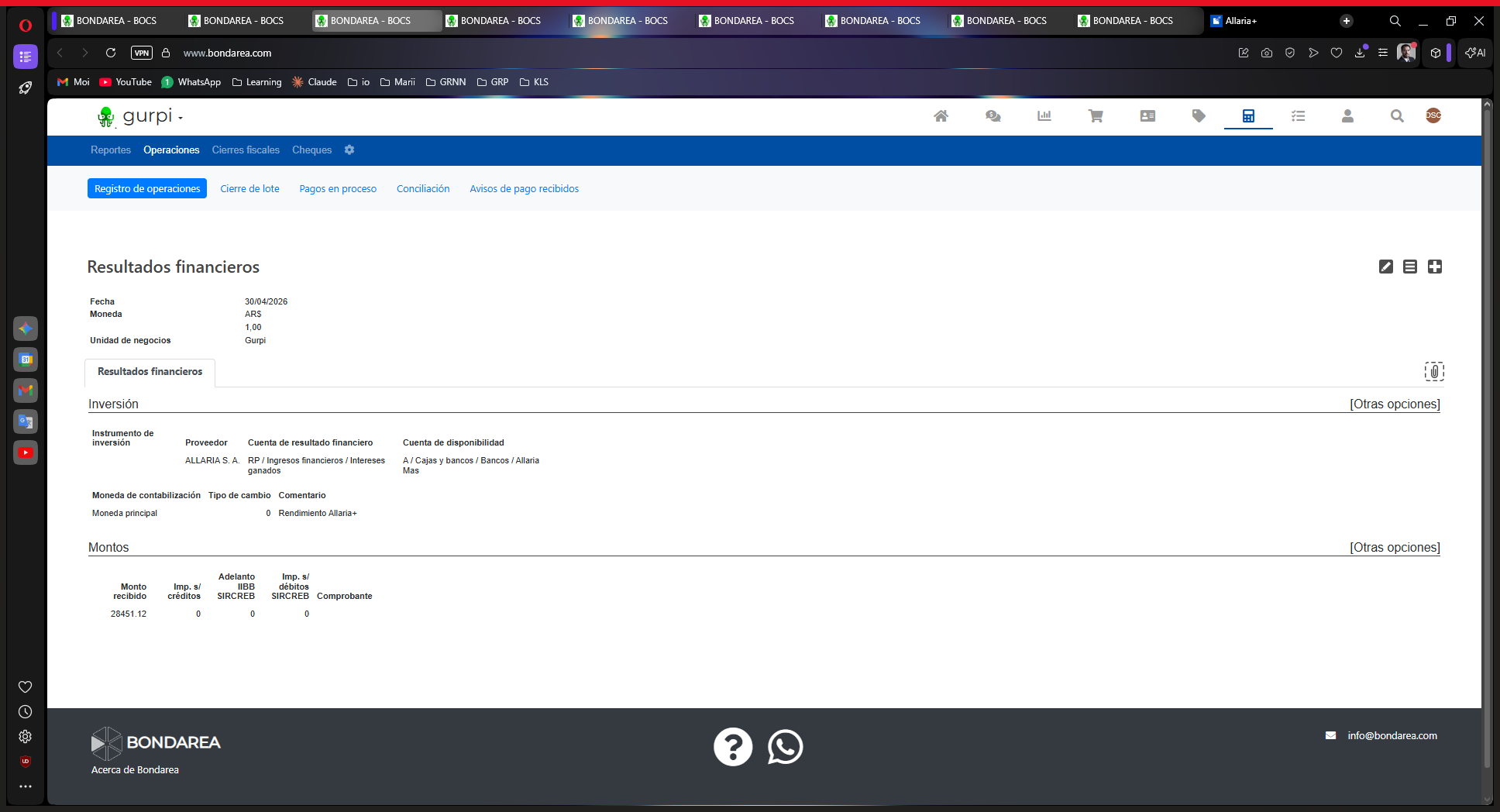The height and width of the screenshot is (812, 1500).
Task: Open a new browser tab with plus button
Action: pos(1347,21)
